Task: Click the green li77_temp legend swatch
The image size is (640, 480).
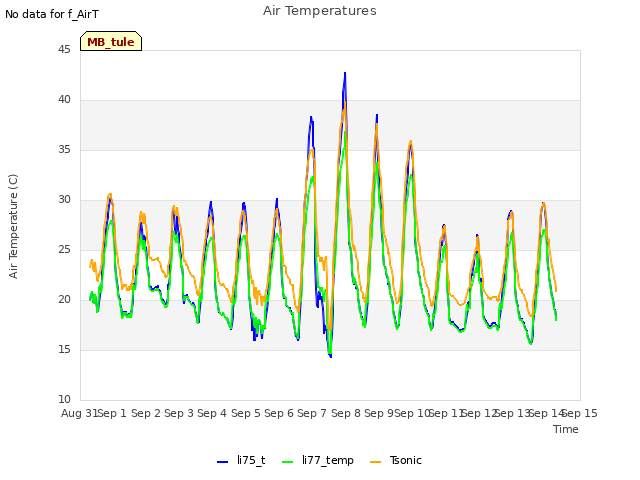Action: click(x=287, y=462)
